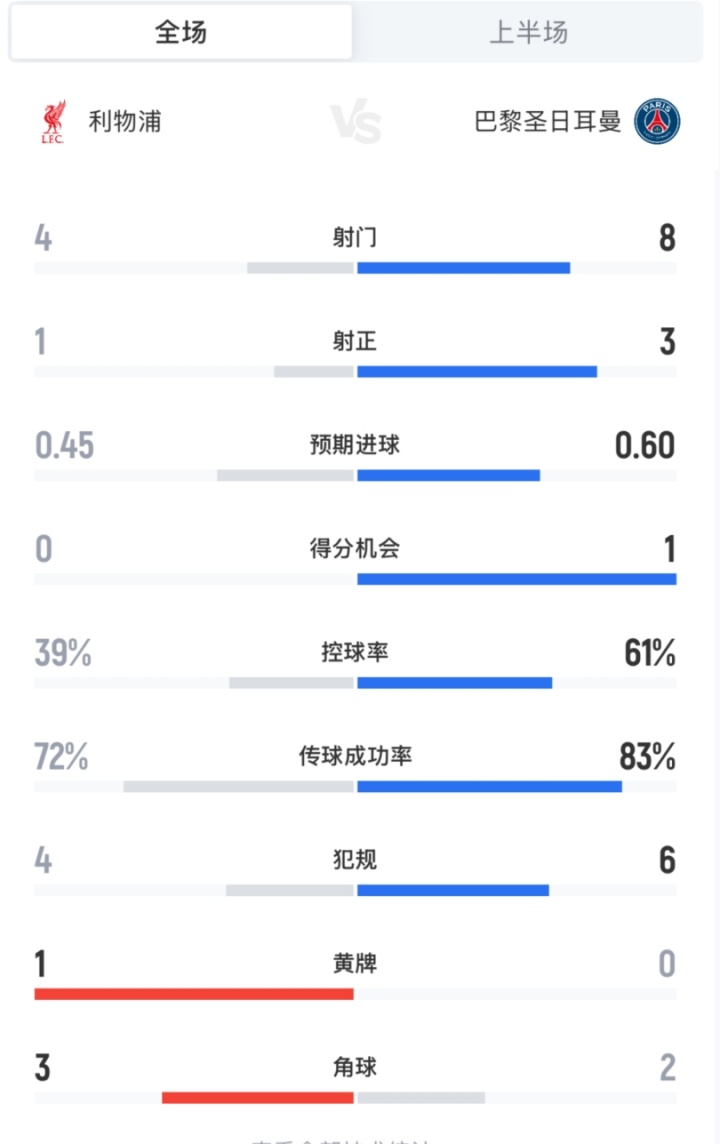This screenshot has width=720, height=1144.
Task: Click the 预期进球 stat label
Action: click(x=355, y=445)
